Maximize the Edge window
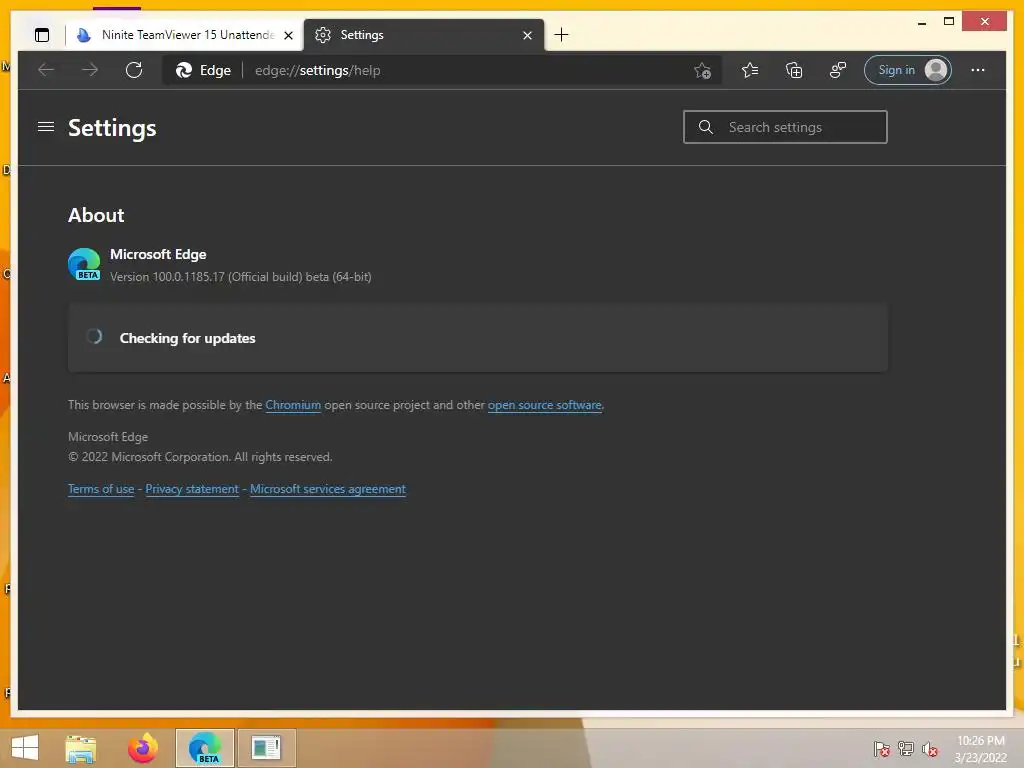1024x768 pixels. [949, 22]
